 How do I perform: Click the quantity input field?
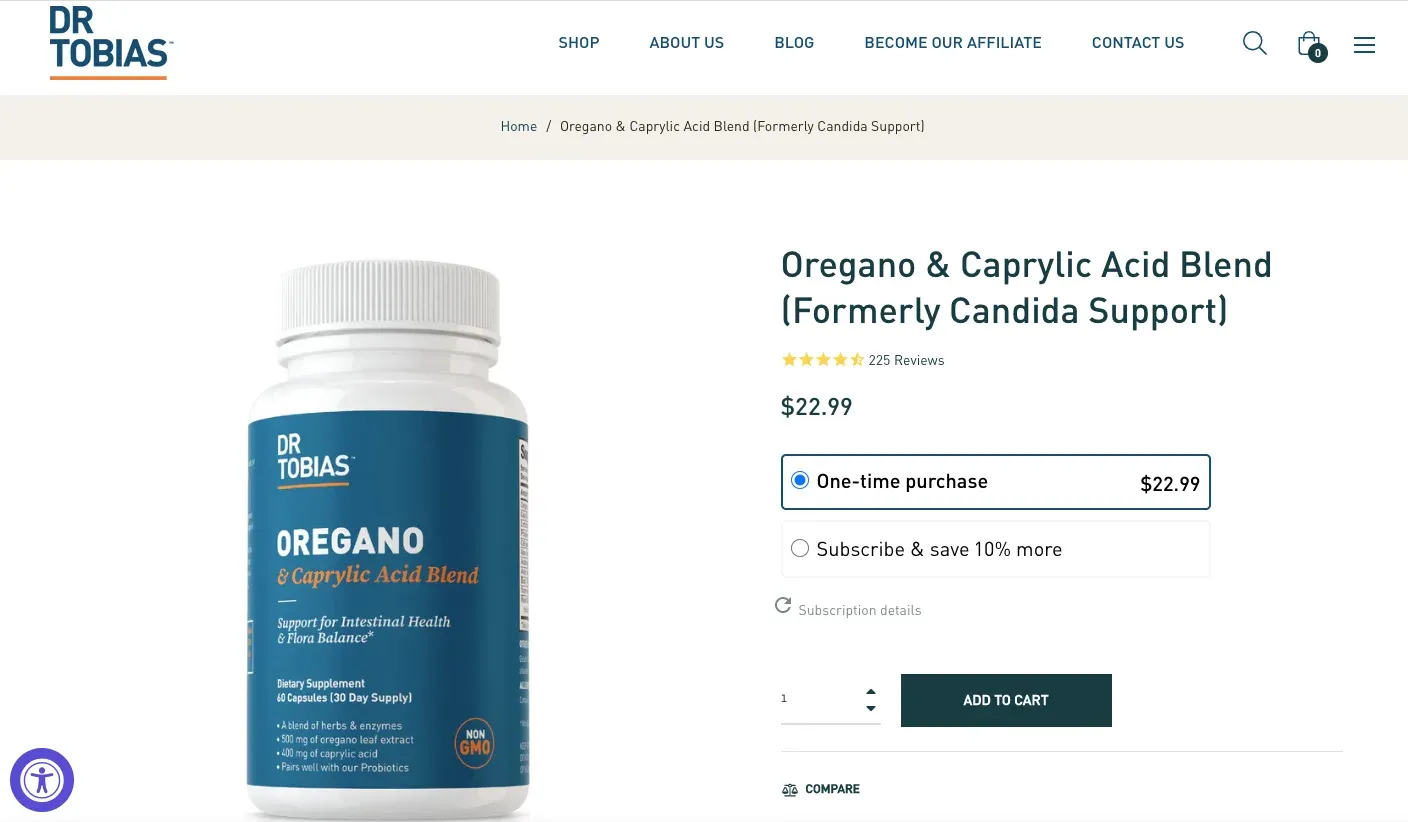click(820, 699)
